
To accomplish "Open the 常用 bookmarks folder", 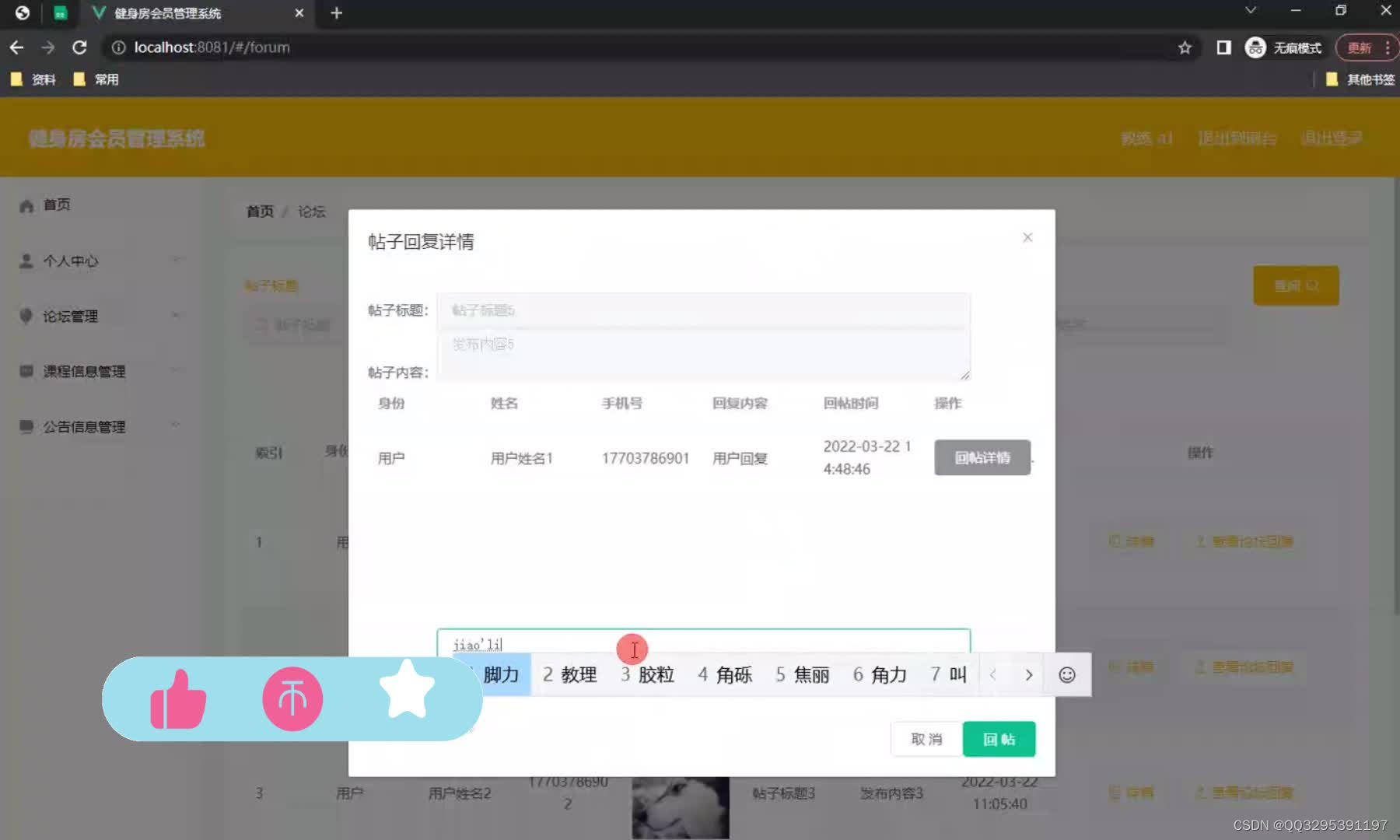I will 96,79.
